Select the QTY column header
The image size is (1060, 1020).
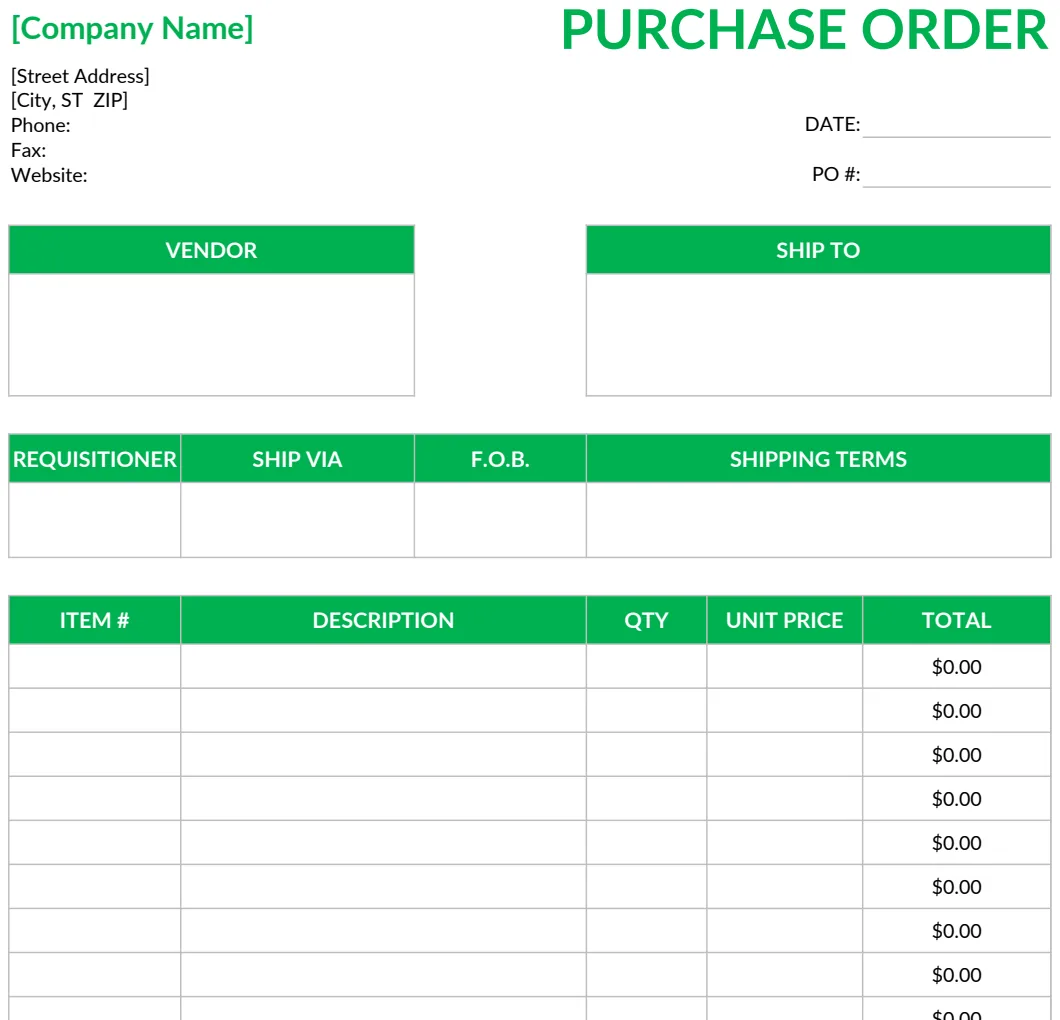[x=646, y=620]
